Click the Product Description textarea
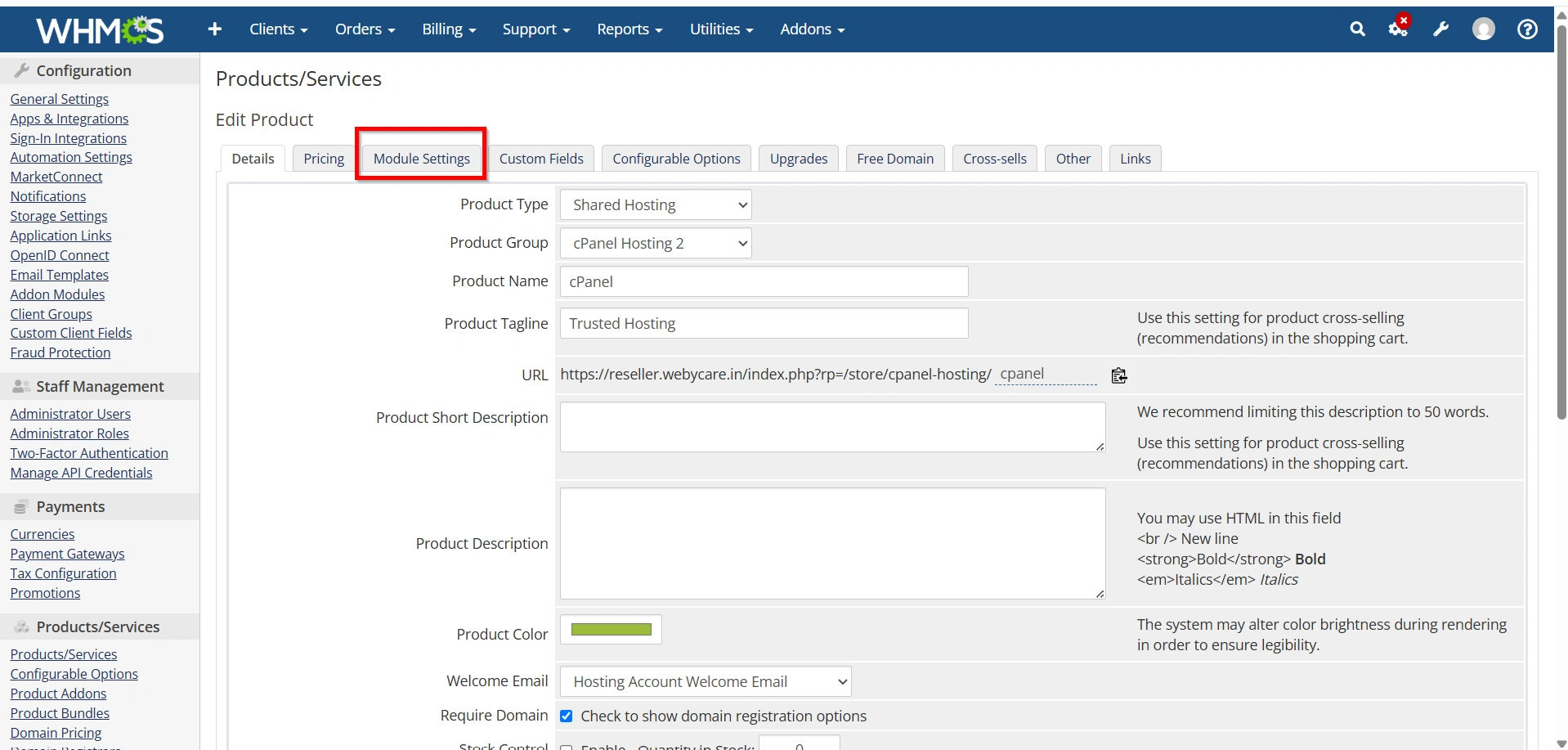1568x750 pixels. pos(832,544)
